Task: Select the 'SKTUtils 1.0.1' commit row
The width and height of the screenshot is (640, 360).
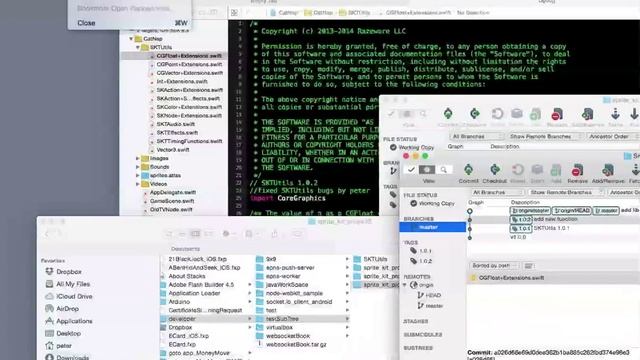Action: point(553,228)
